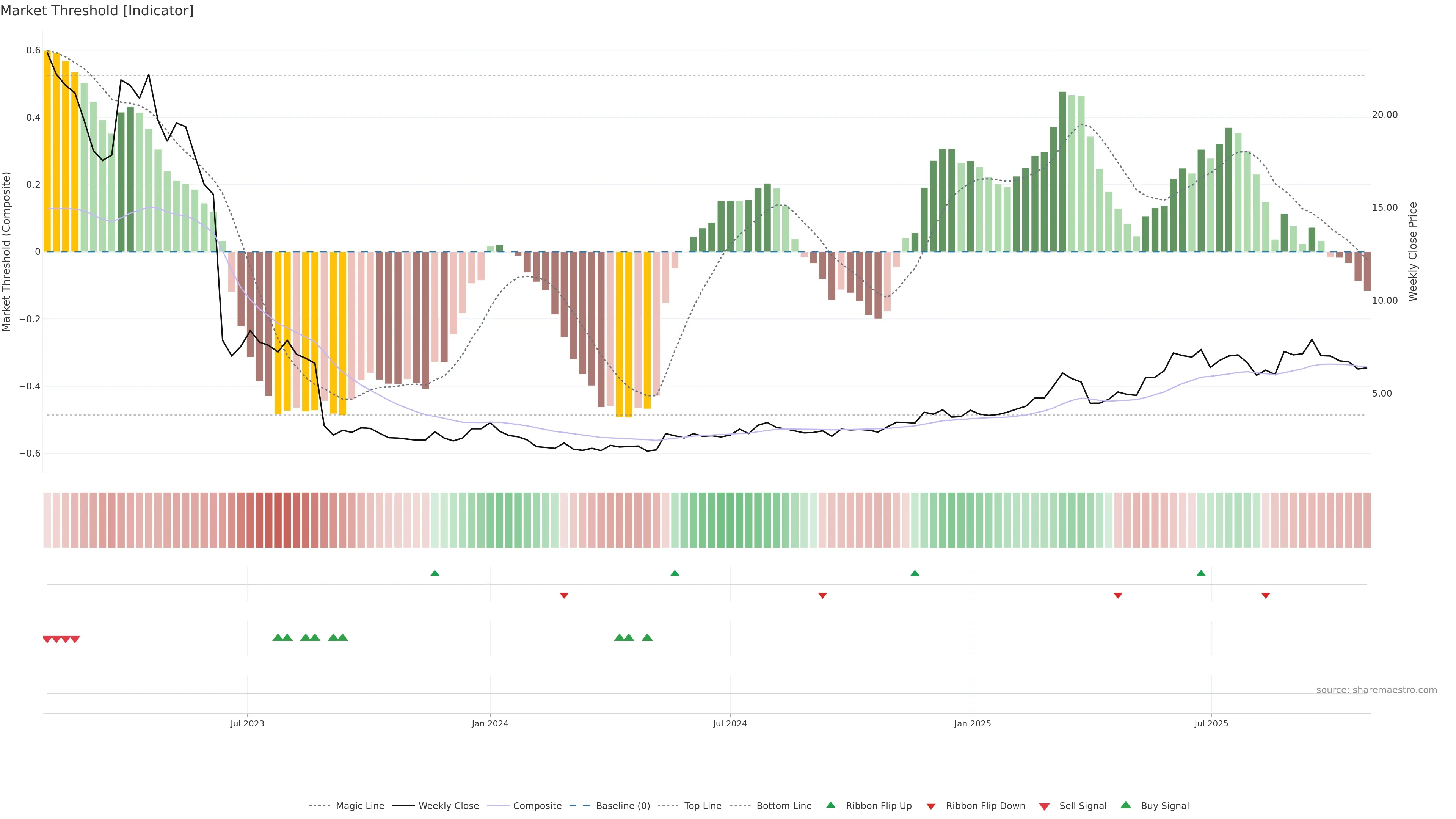The width and height of the screenshot is (1456, 819).
Task: Click the Market Threshold [Indicator] title
Action: pos(97,11)
